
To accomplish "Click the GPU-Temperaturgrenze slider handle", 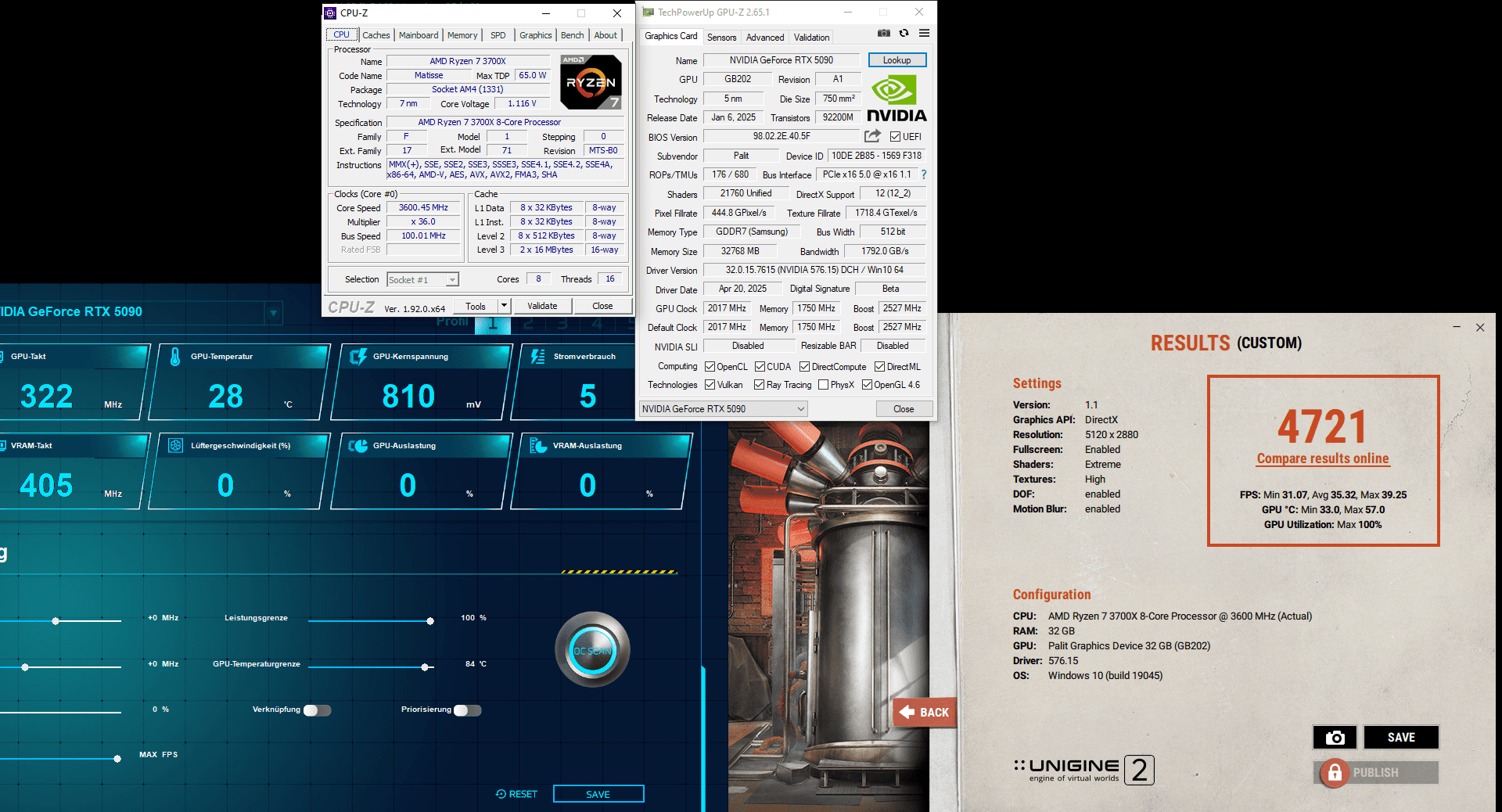I will (x=425, y=667).
